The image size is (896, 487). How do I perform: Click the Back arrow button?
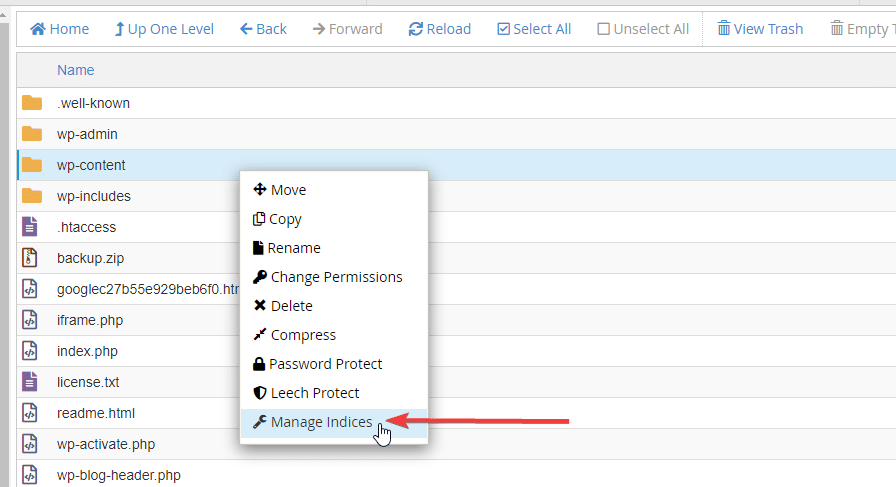(263, 29)
